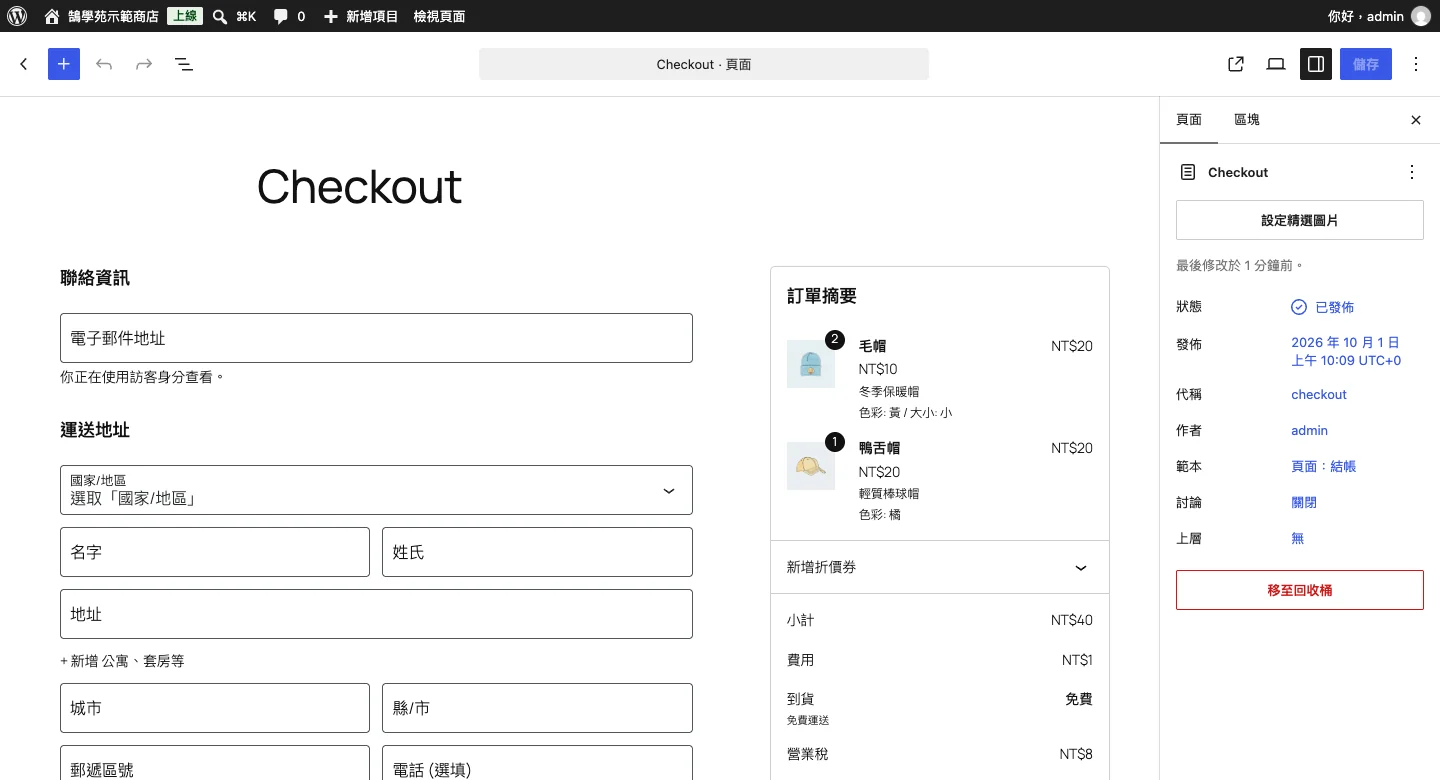Toggle the blue block inserter plus button
1440x780 pixels.
click(x=64, y=64)
